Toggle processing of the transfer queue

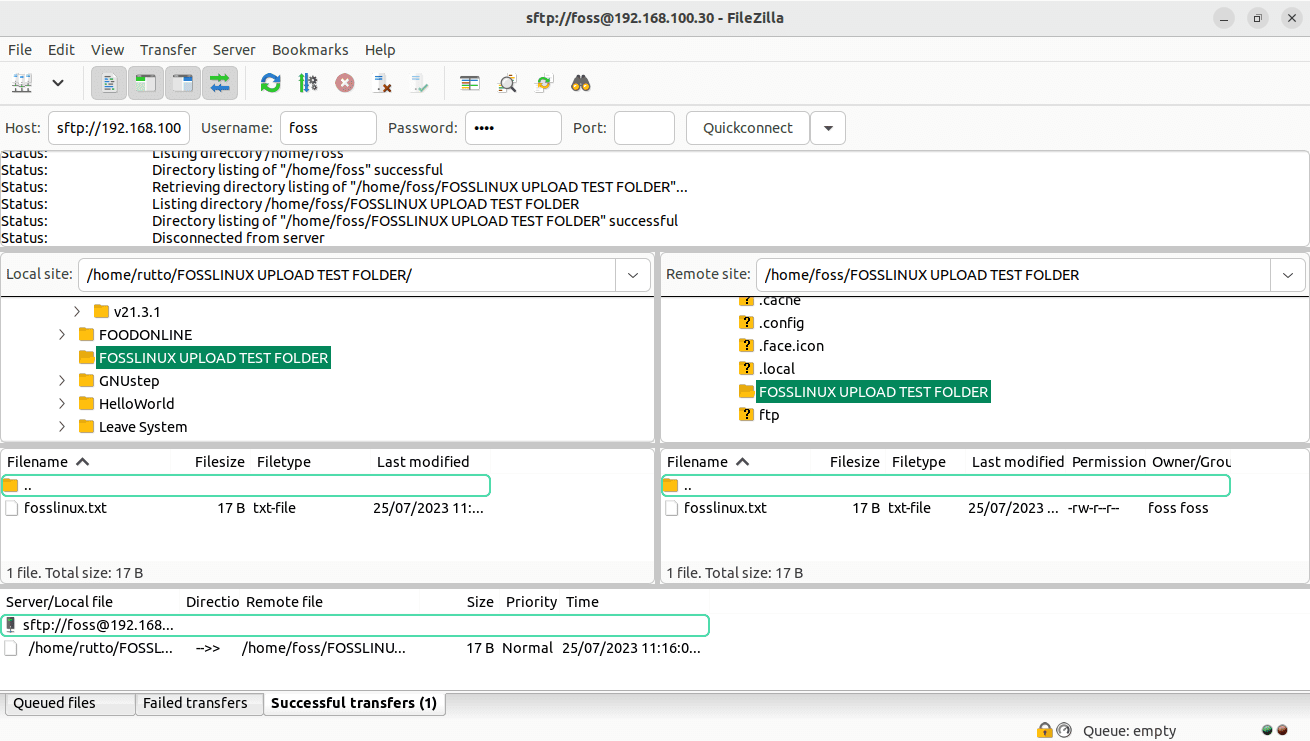(308, 83)
